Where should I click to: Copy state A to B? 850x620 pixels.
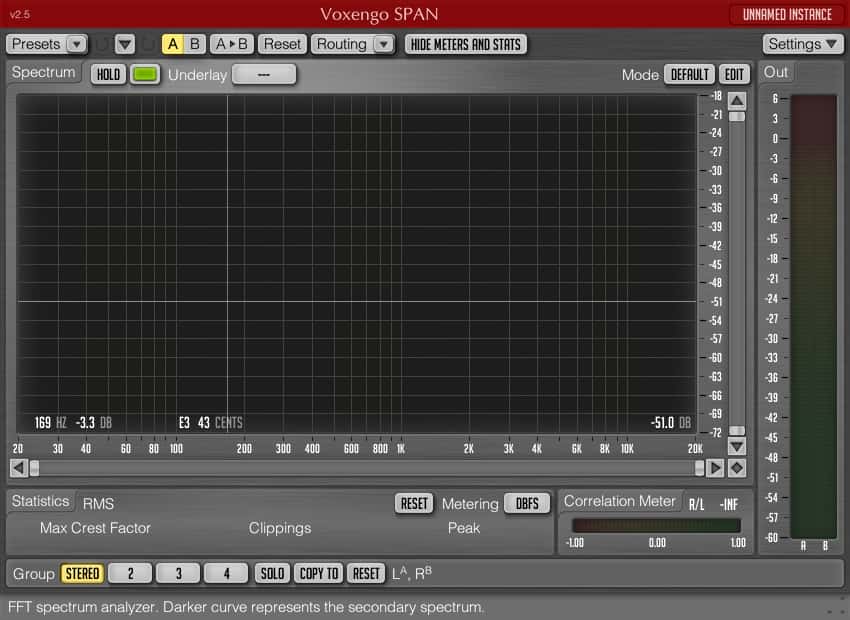(x=231, y=44)
